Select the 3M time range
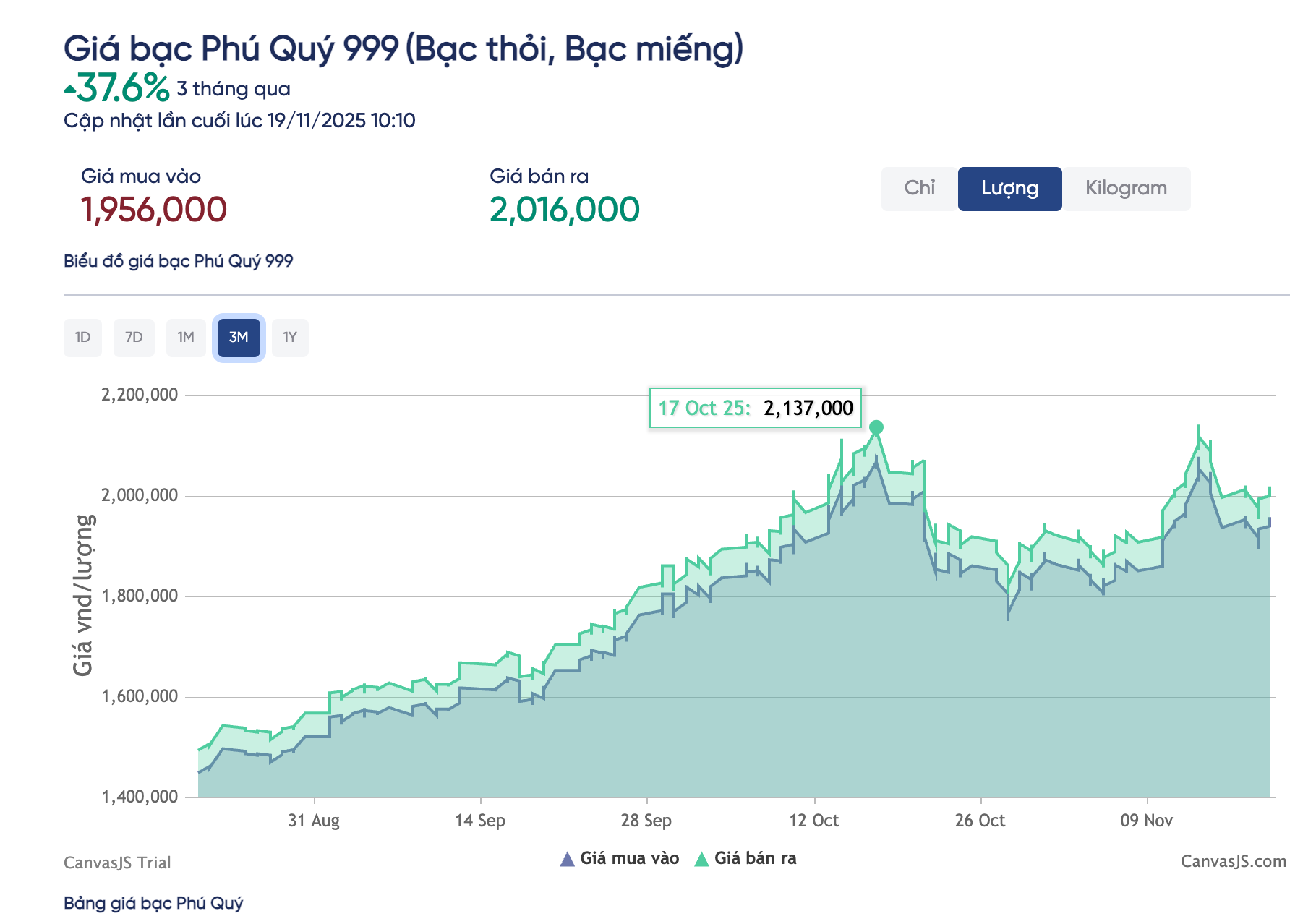This screenshot has width=1316, height=924. (x=239, y=338)
